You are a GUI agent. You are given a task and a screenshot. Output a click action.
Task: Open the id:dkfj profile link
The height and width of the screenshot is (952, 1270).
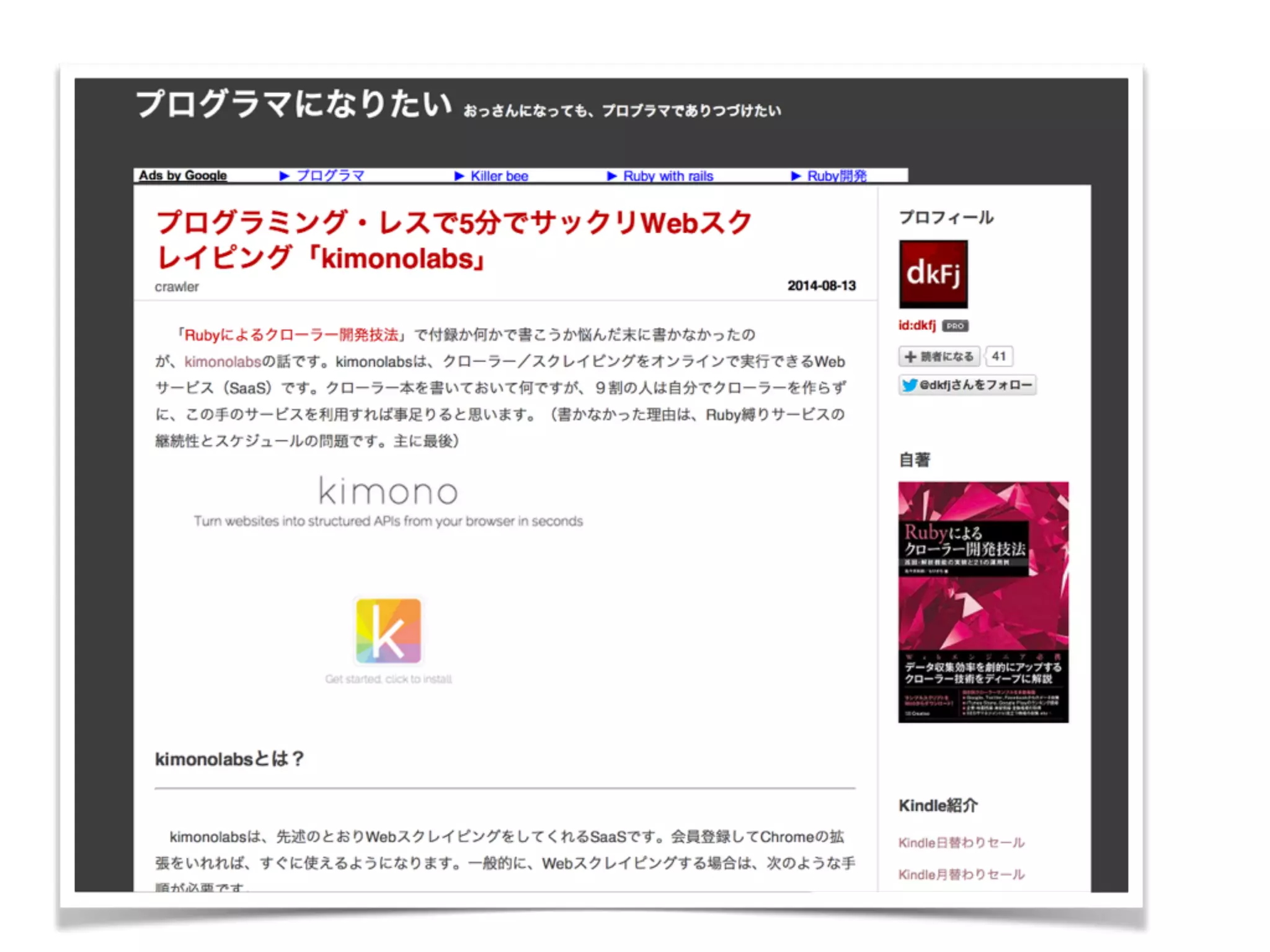point(917,326)
